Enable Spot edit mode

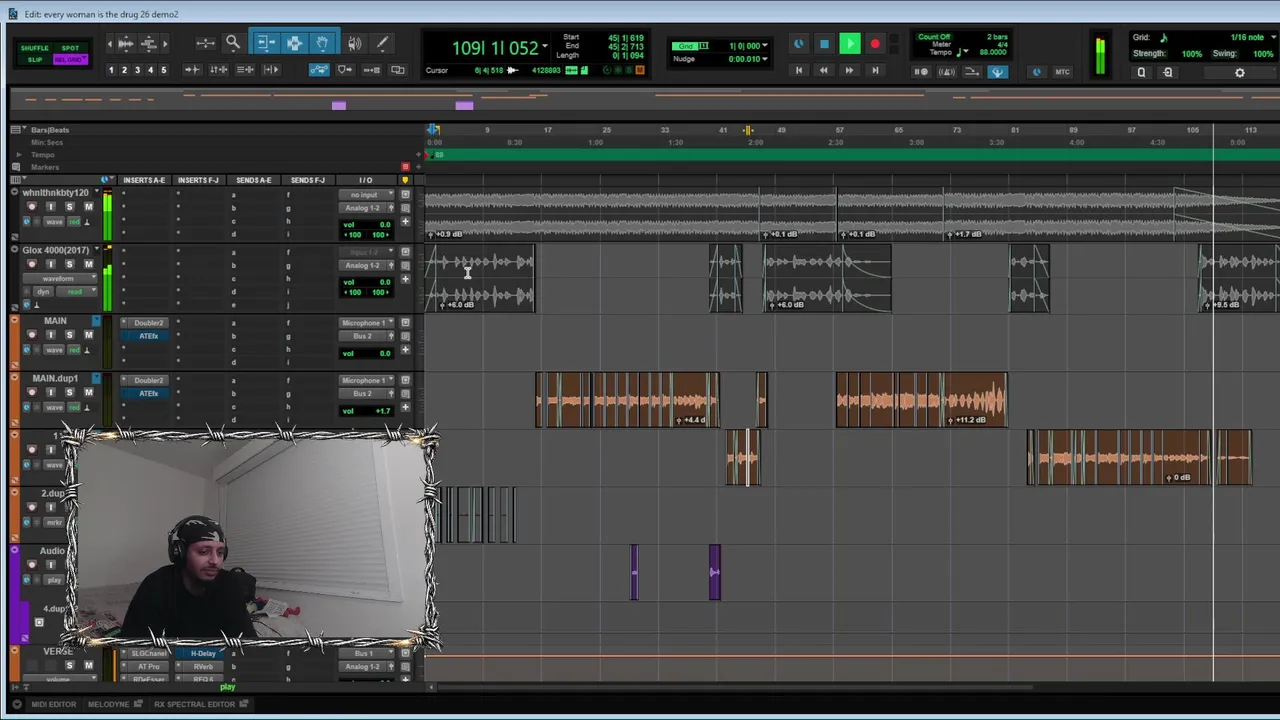pos(70,48)
